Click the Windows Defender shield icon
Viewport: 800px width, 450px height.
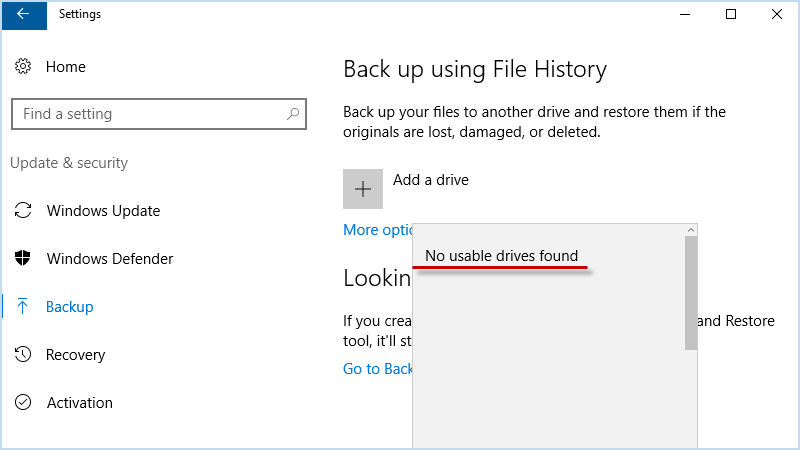(23, 258)
